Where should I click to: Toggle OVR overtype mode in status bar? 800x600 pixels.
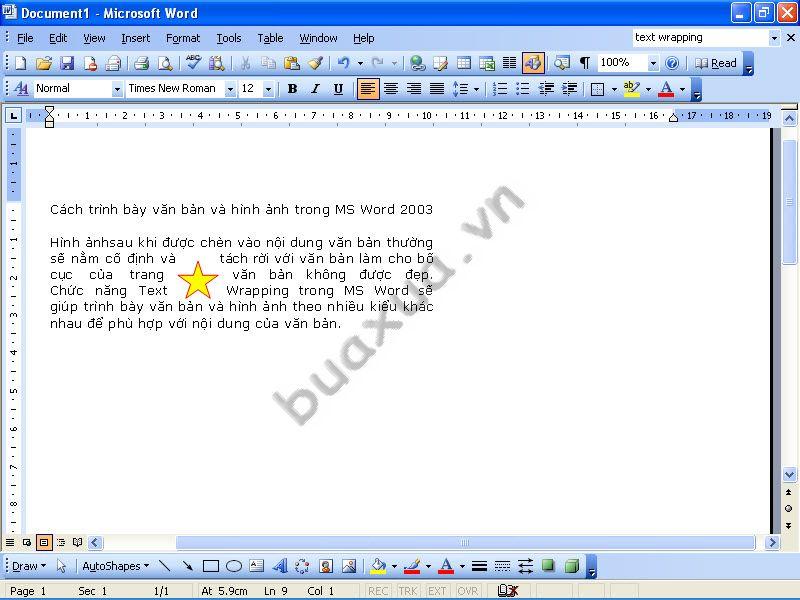[x=468, y=591]
